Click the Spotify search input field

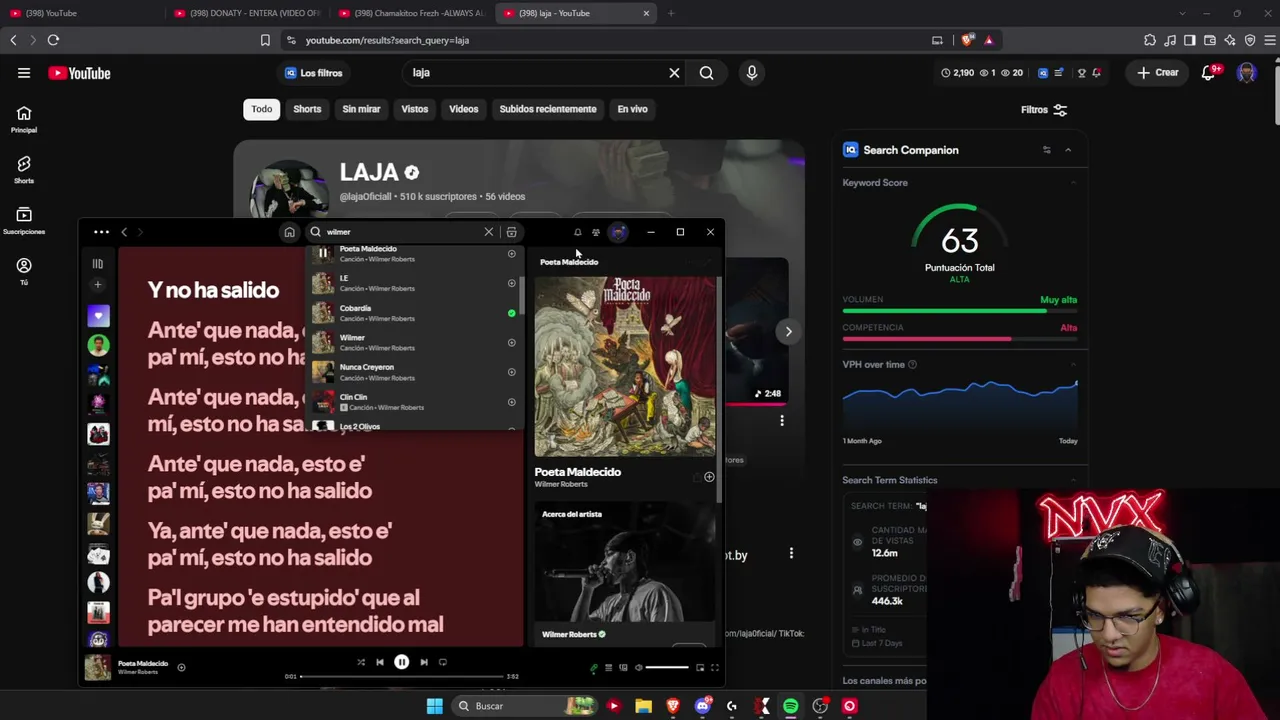pos(400,232)
